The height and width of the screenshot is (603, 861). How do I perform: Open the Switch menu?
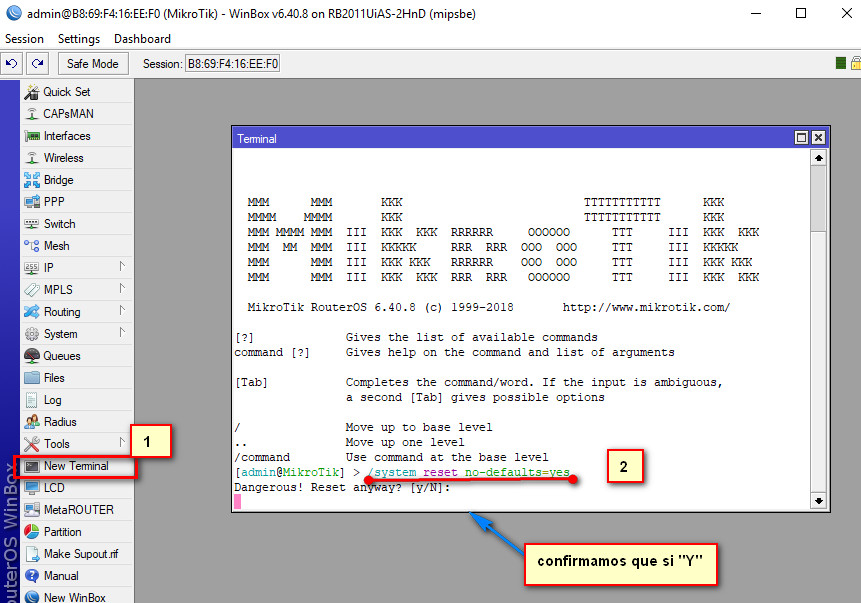point(62,223)
